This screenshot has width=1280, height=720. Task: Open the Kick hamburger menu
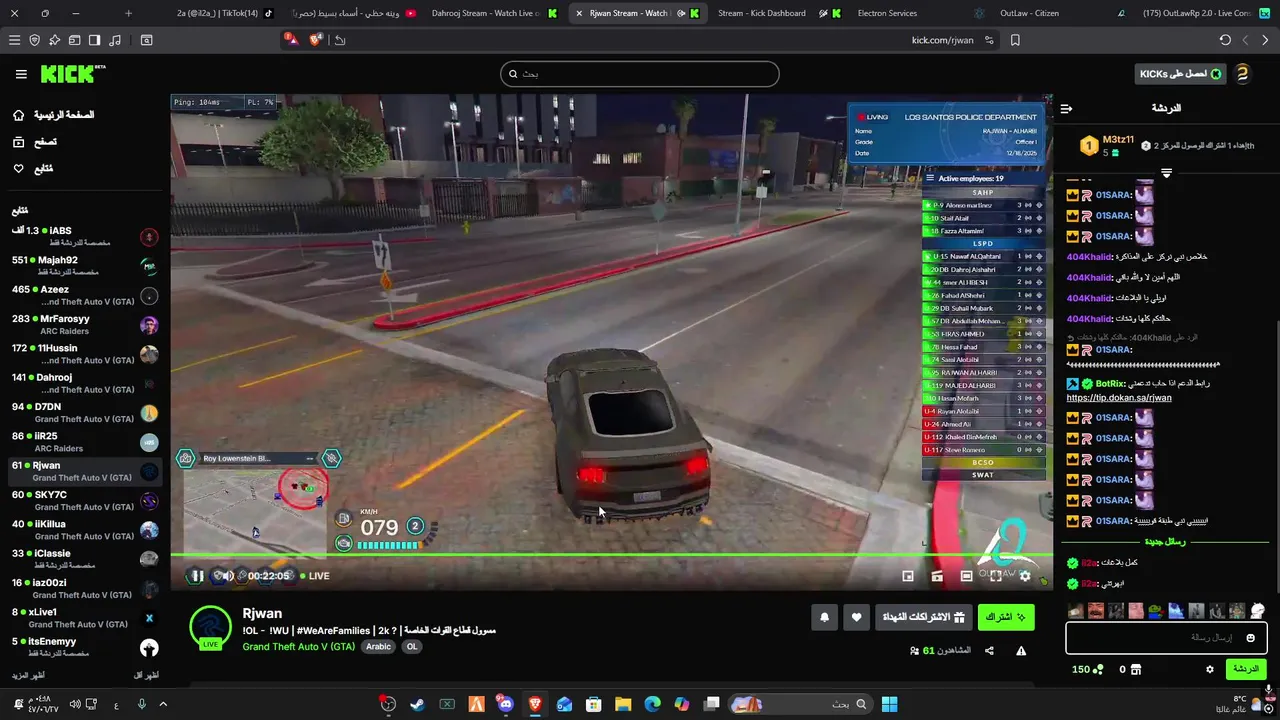[21, 74]
